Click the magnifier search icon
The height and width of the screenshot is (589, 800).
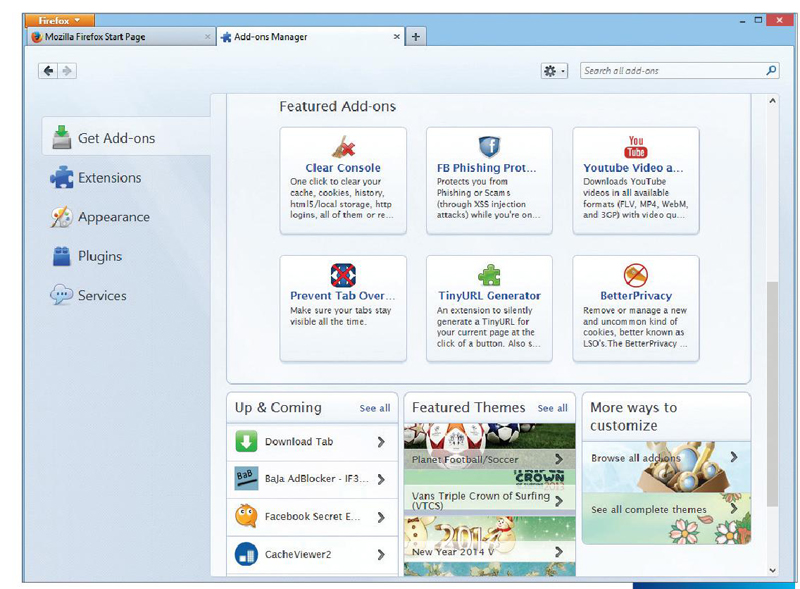(x=771, y=70)
